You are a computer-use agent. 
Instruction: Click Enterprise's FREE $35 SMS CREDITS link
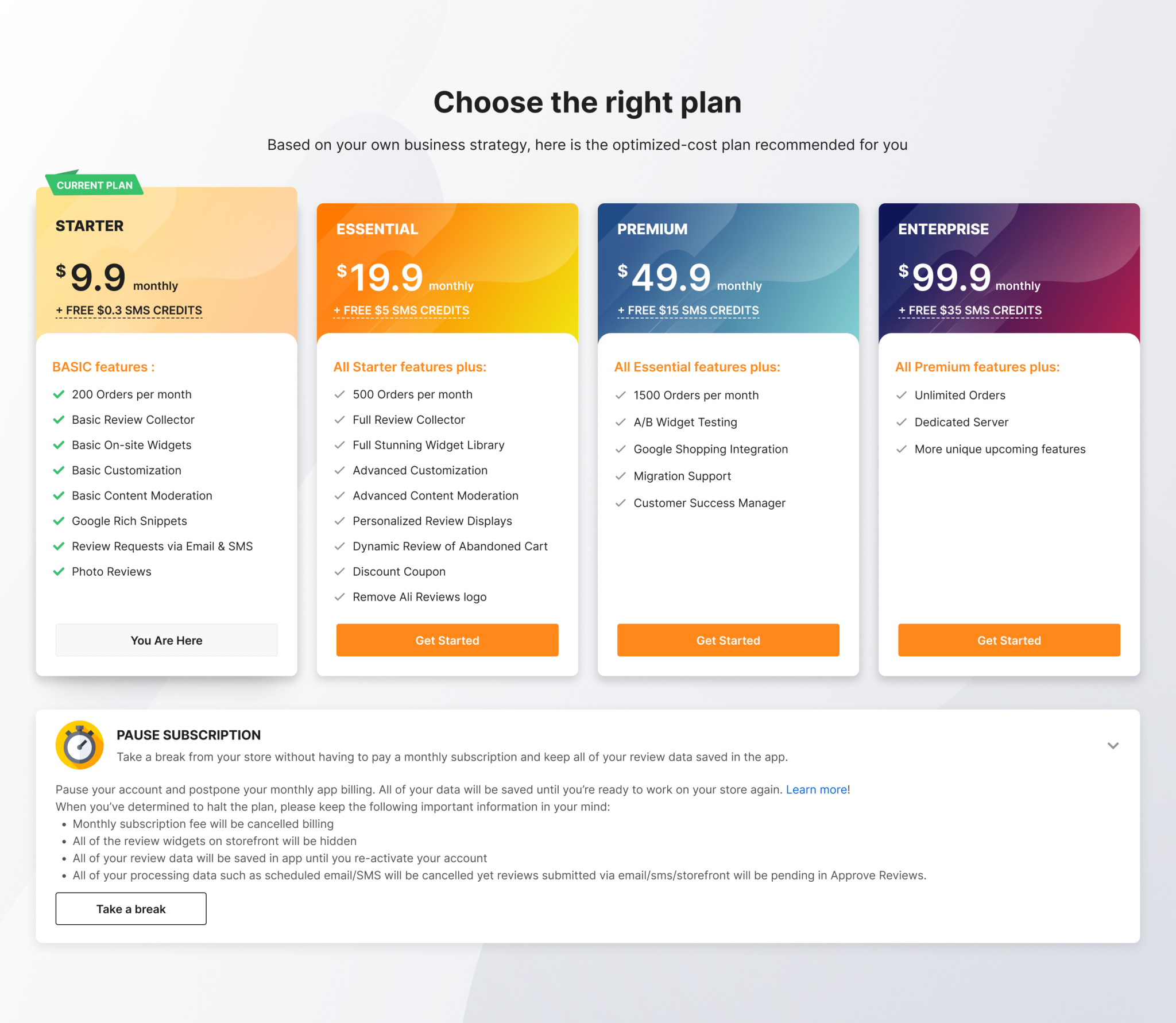point(970,311)
